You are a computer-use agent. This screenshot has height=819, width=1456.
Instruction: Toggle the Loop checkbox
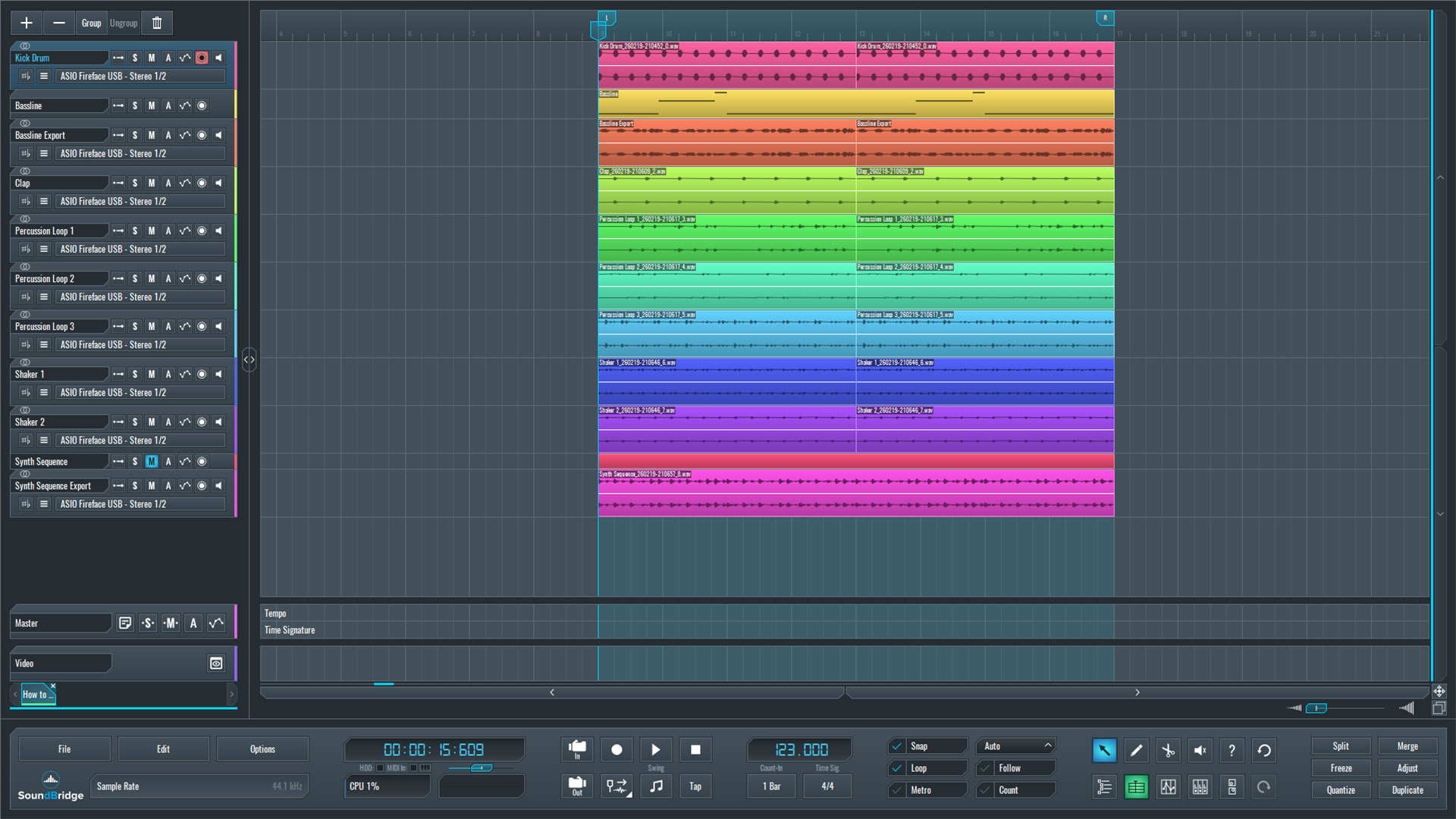(x=897, y=768)
